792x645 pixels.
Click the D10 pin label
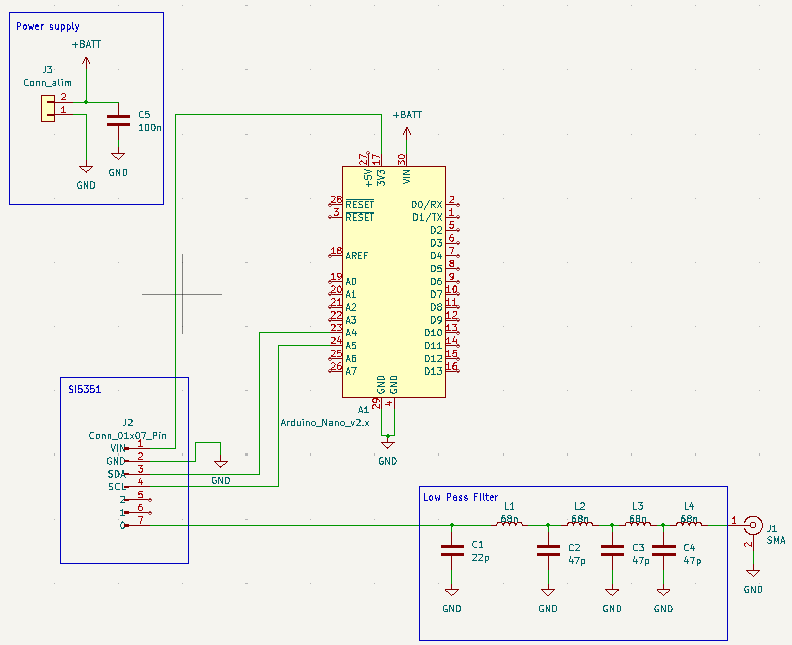coord(433,333)
